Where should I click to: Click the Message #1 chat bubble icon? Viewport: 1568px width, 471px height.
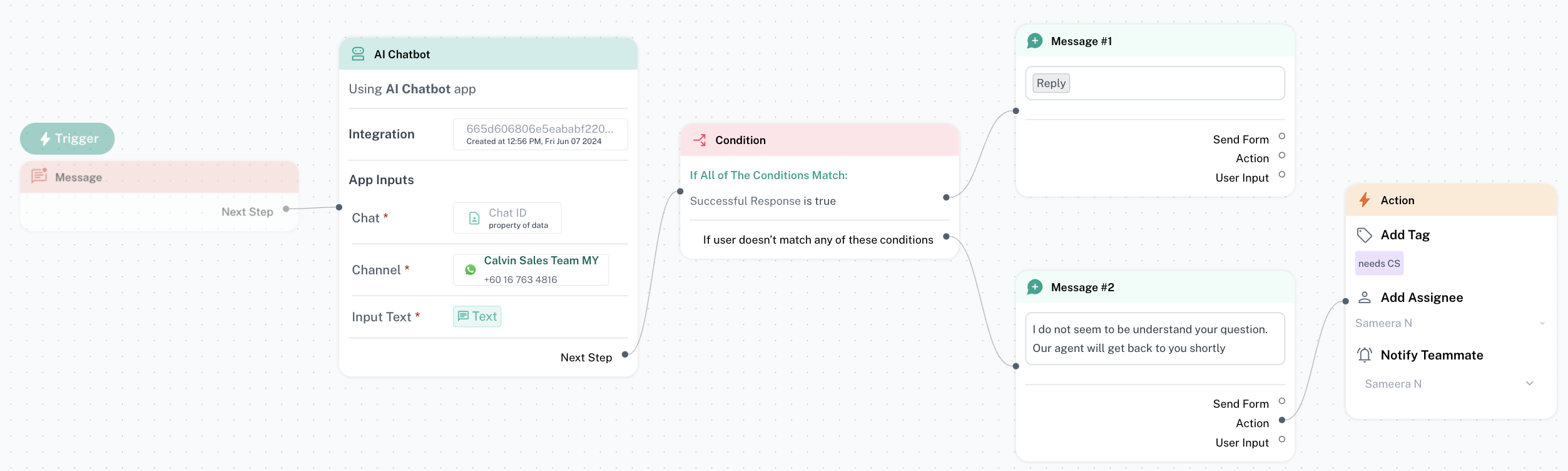1035,41
